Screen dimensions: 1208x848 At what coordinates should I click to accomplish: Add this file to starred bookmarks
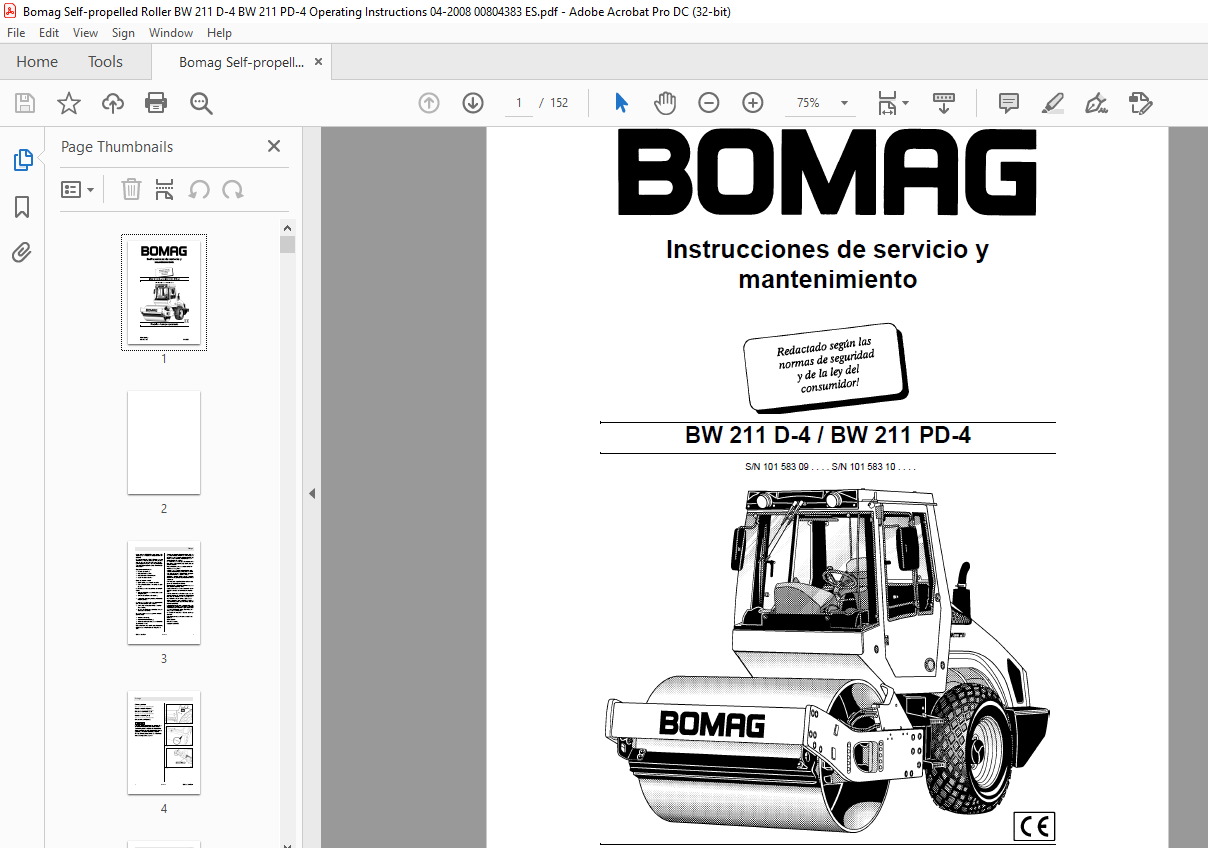point(69,103)
